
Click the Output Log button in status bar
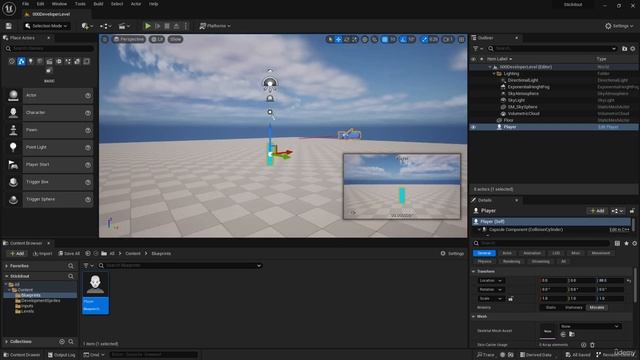click(x=62, y=355)
